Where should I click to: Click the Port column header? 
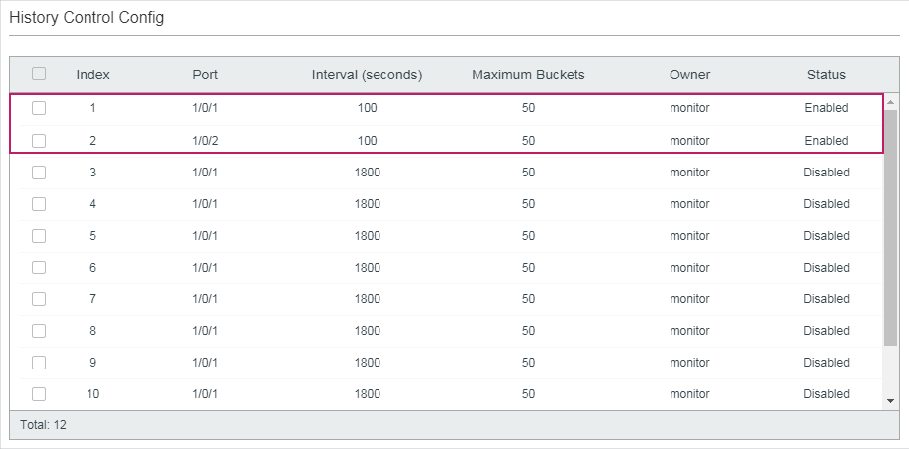point(205,75)
